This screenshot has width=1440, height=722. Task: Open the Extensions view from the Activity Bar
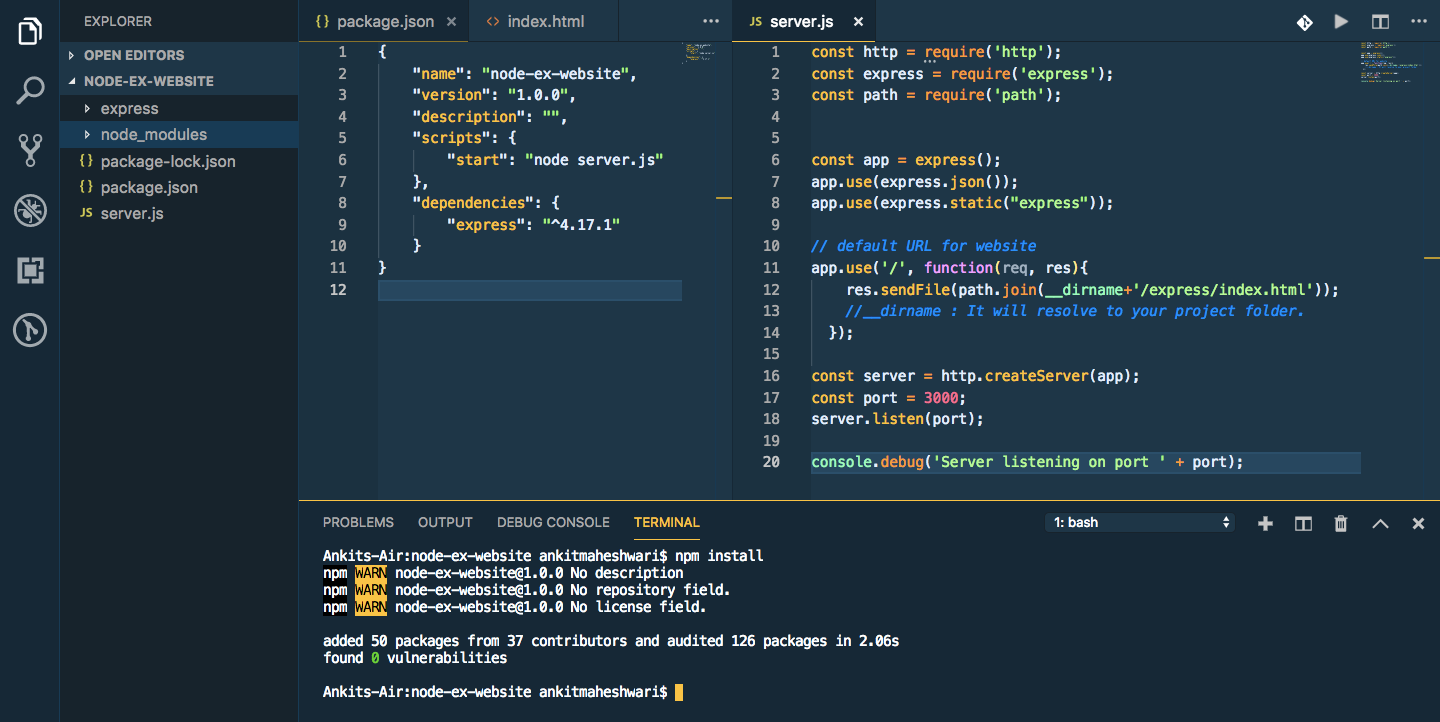click(x=29, y=270)
